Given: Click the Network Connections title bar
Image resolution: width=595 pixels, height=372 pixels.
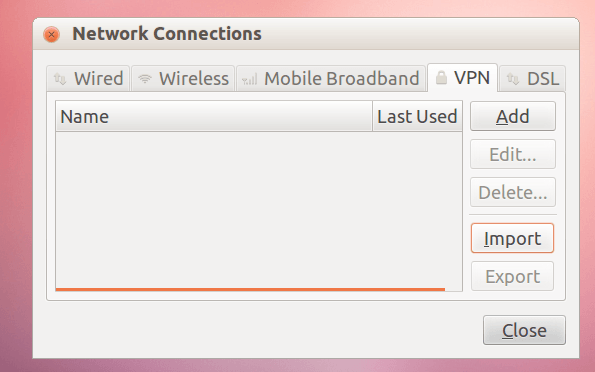Looking at the screenshot, I should [x=306, y=34].
